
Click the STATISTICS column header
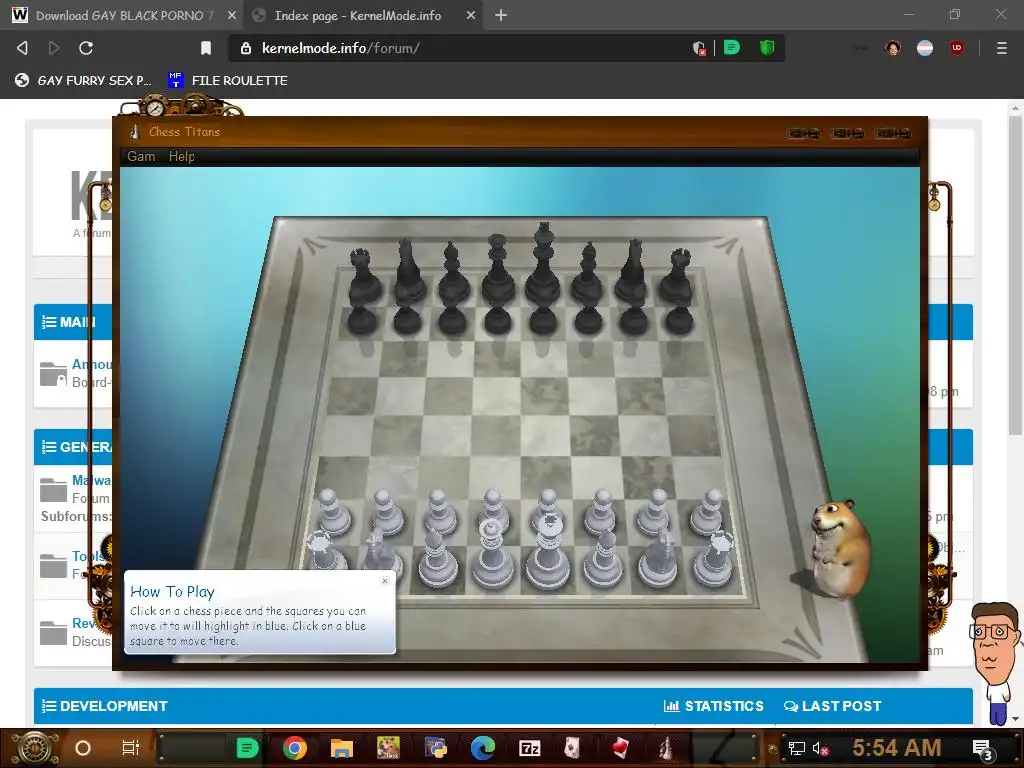click(713, 706)
